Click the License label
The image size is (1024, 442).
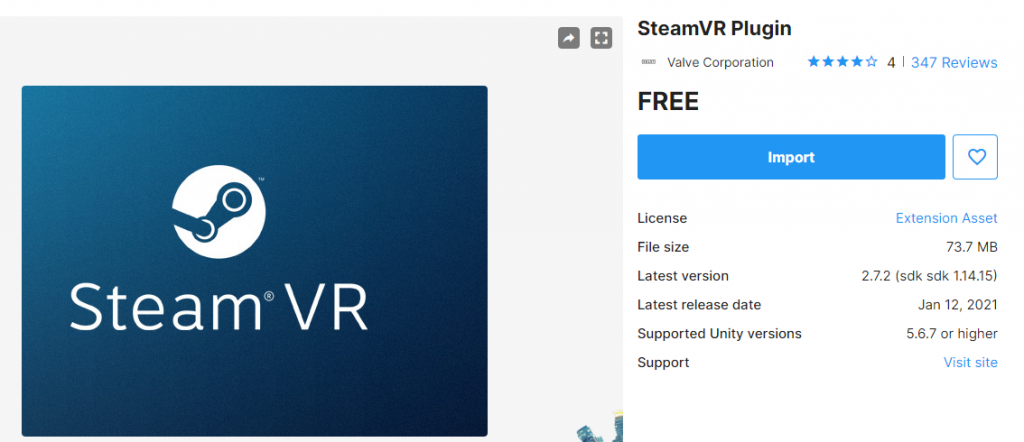pos(662,218)
